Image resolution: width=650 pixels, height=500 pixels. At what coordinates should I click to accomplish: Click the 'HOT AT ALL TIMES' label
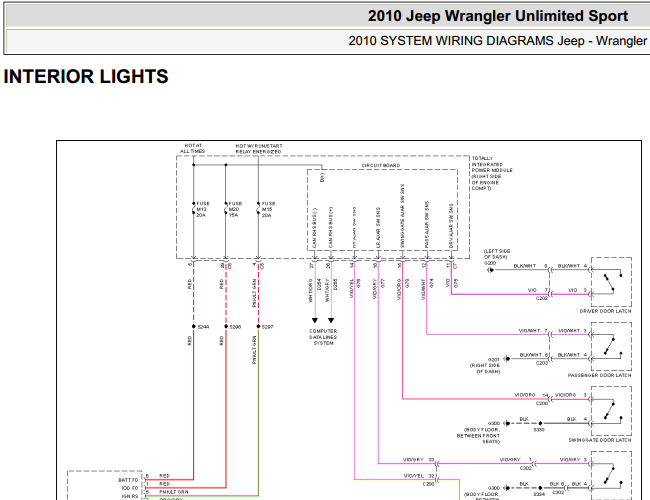[x=193, y=148]
